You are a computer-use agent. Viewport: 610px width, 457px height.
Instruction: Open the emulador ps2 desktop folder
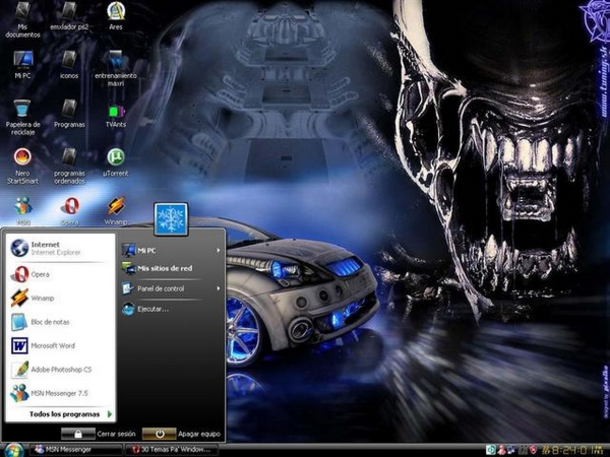(69, 16)
